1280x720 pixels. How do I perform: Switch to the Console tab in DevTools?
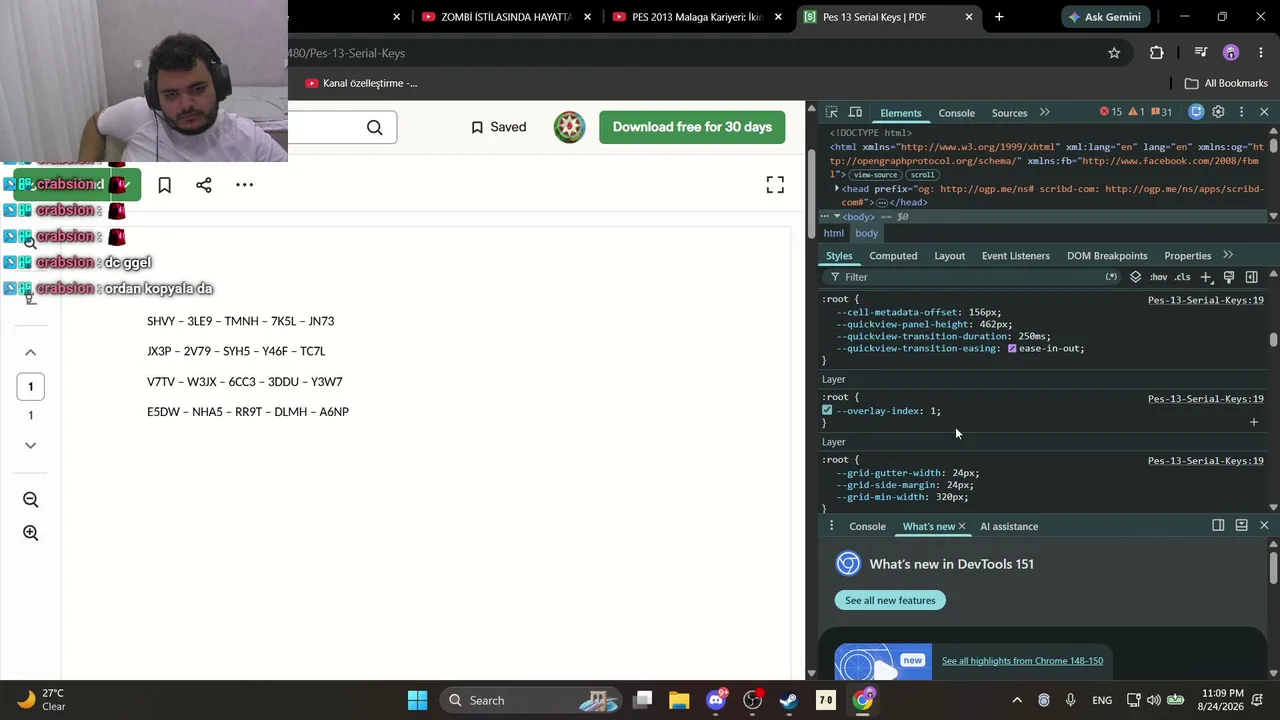(956, 113)
